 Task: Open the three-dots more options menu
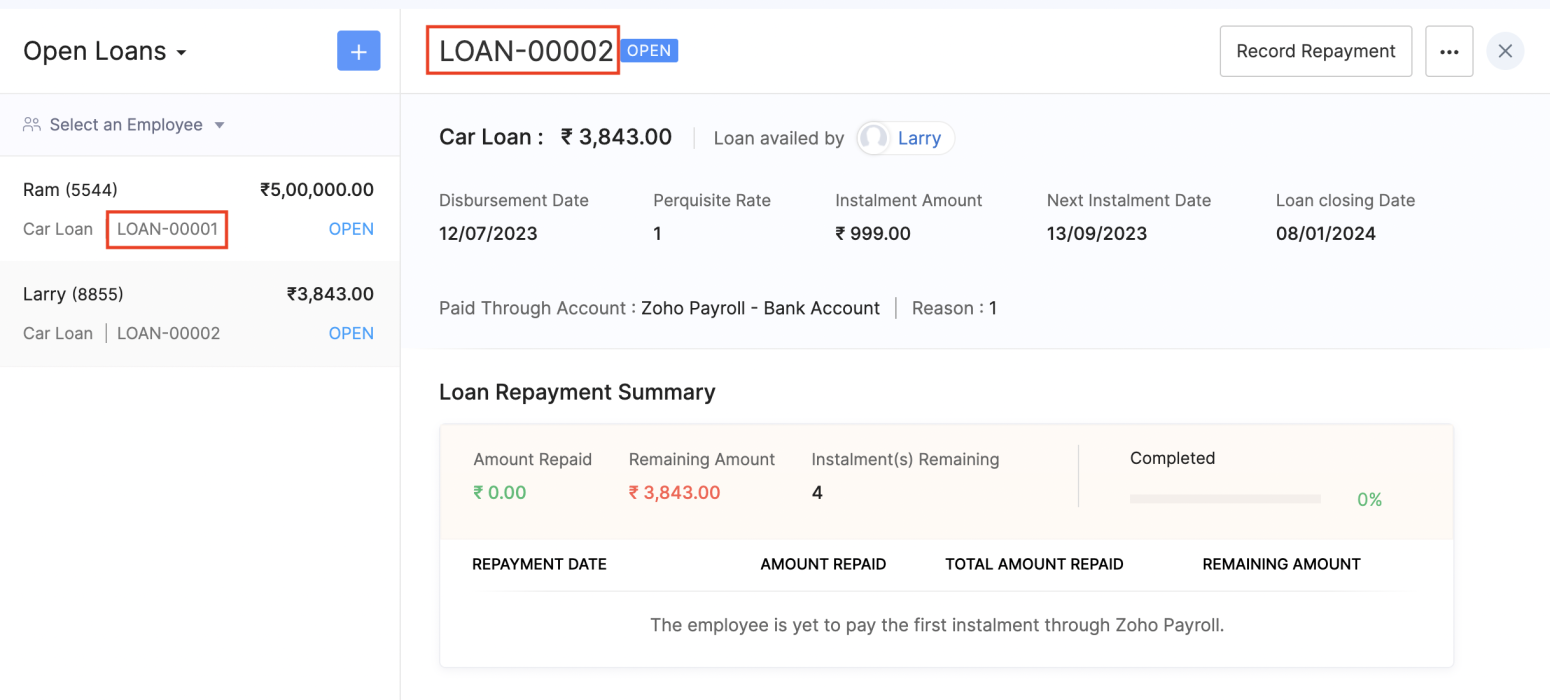tap(1449, 51)
